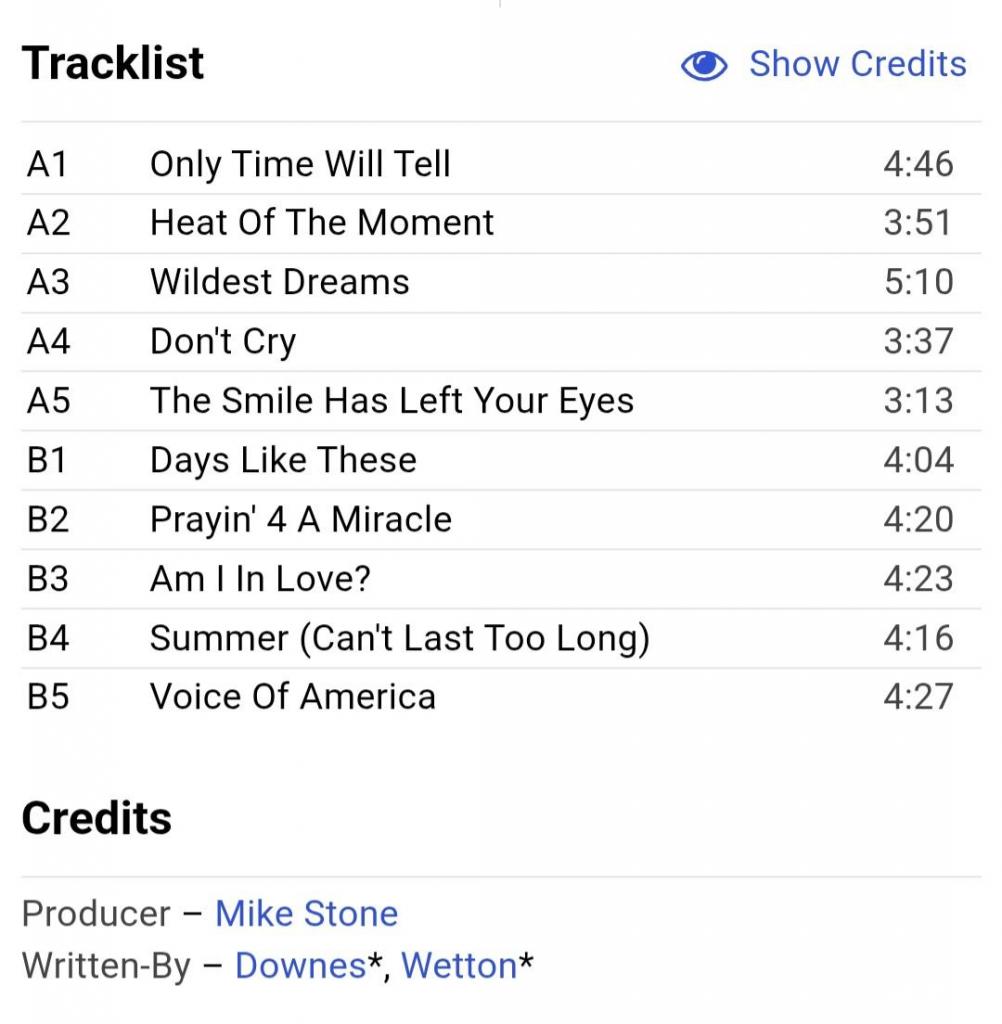Click the Tracklist section heading
Screen dimensions: 1002x1024
tap(112, 63)
